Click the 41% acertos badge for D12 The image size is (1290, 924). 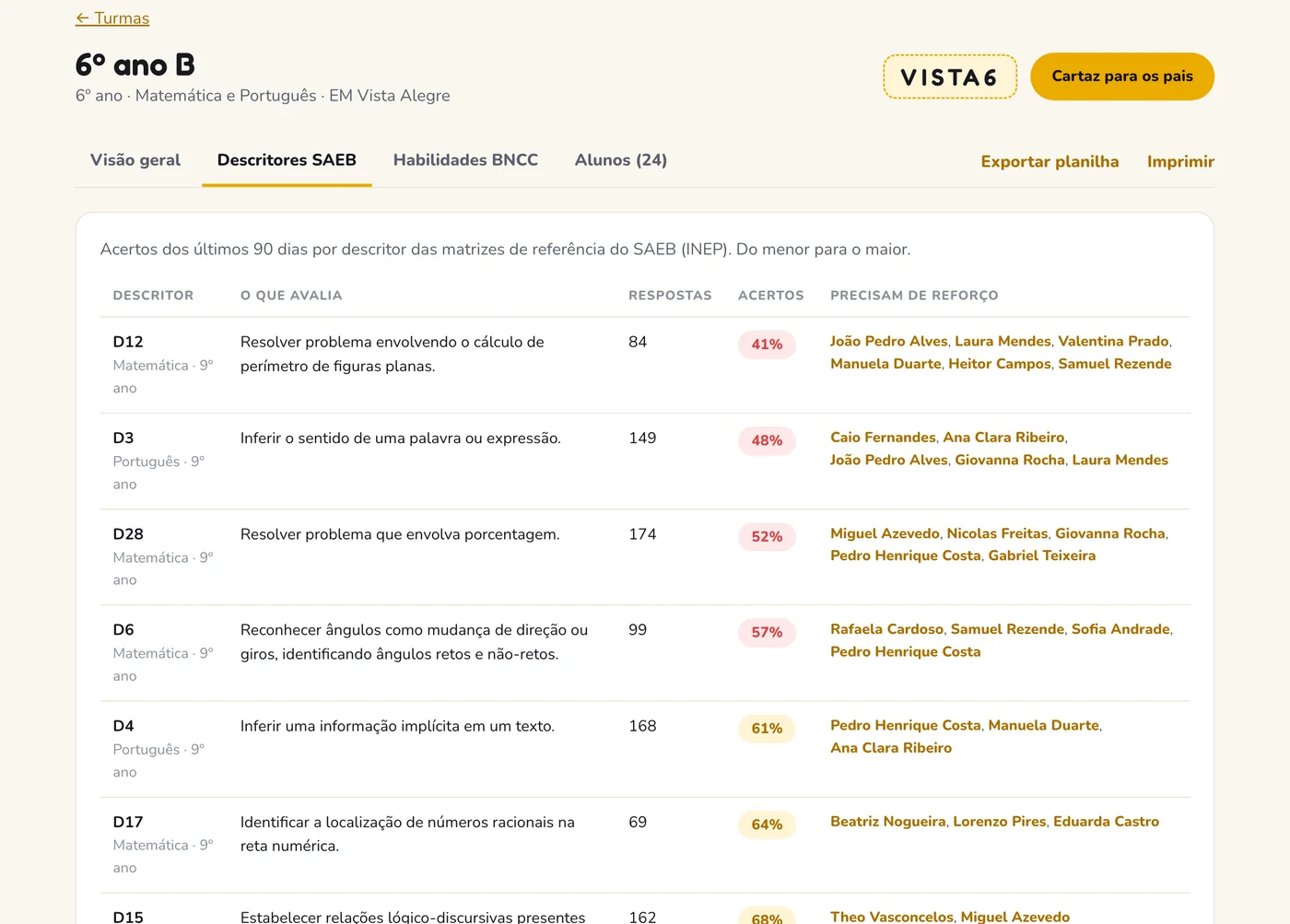[x=767, y=345]
